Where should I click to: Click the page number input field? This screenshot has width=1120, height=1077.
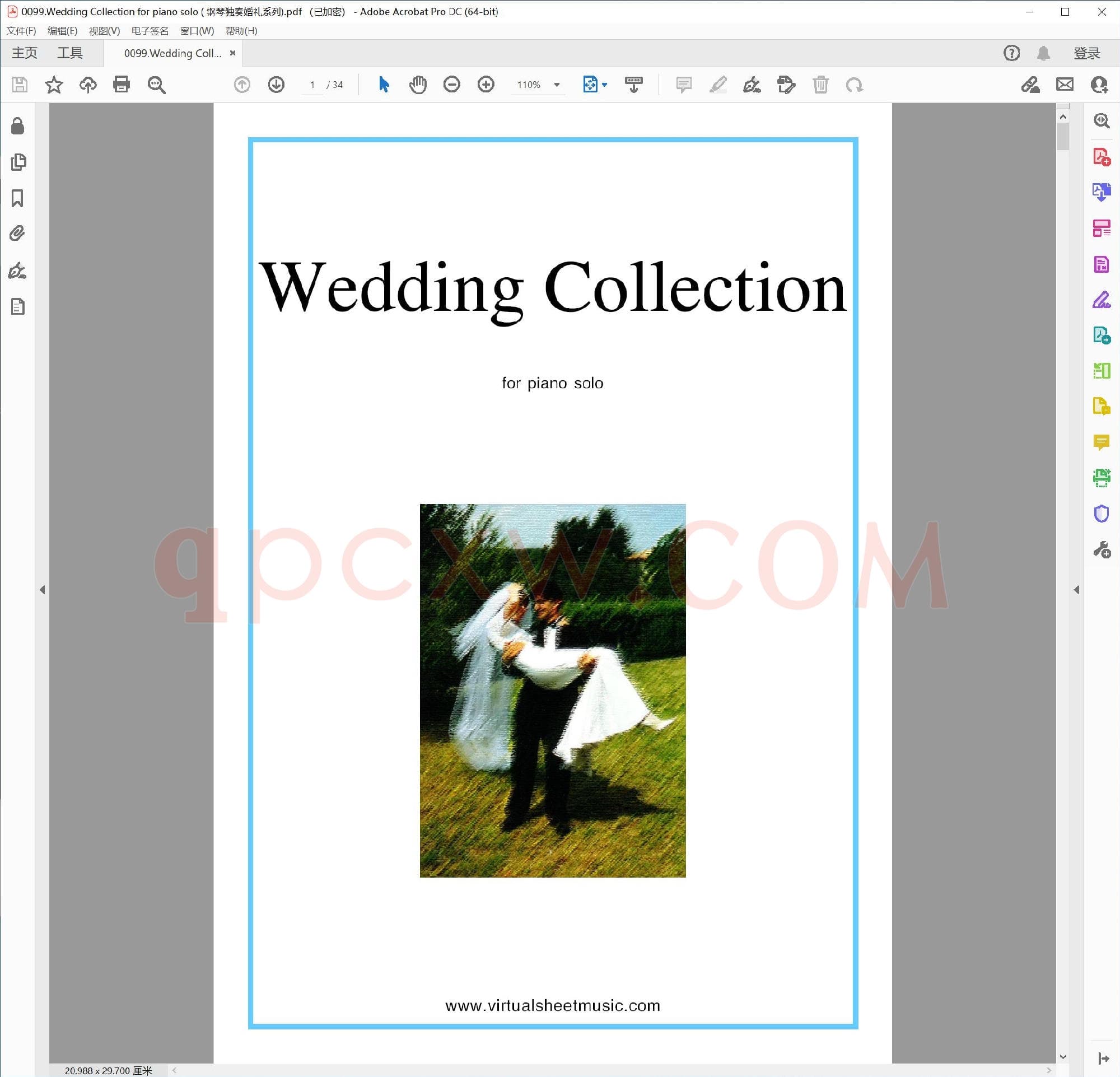[312, 85]
